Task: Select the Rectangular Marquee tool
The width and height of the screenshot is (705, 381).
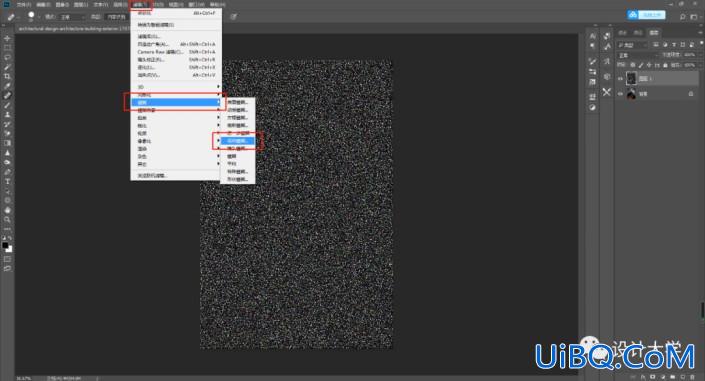Action: (7, 48)
